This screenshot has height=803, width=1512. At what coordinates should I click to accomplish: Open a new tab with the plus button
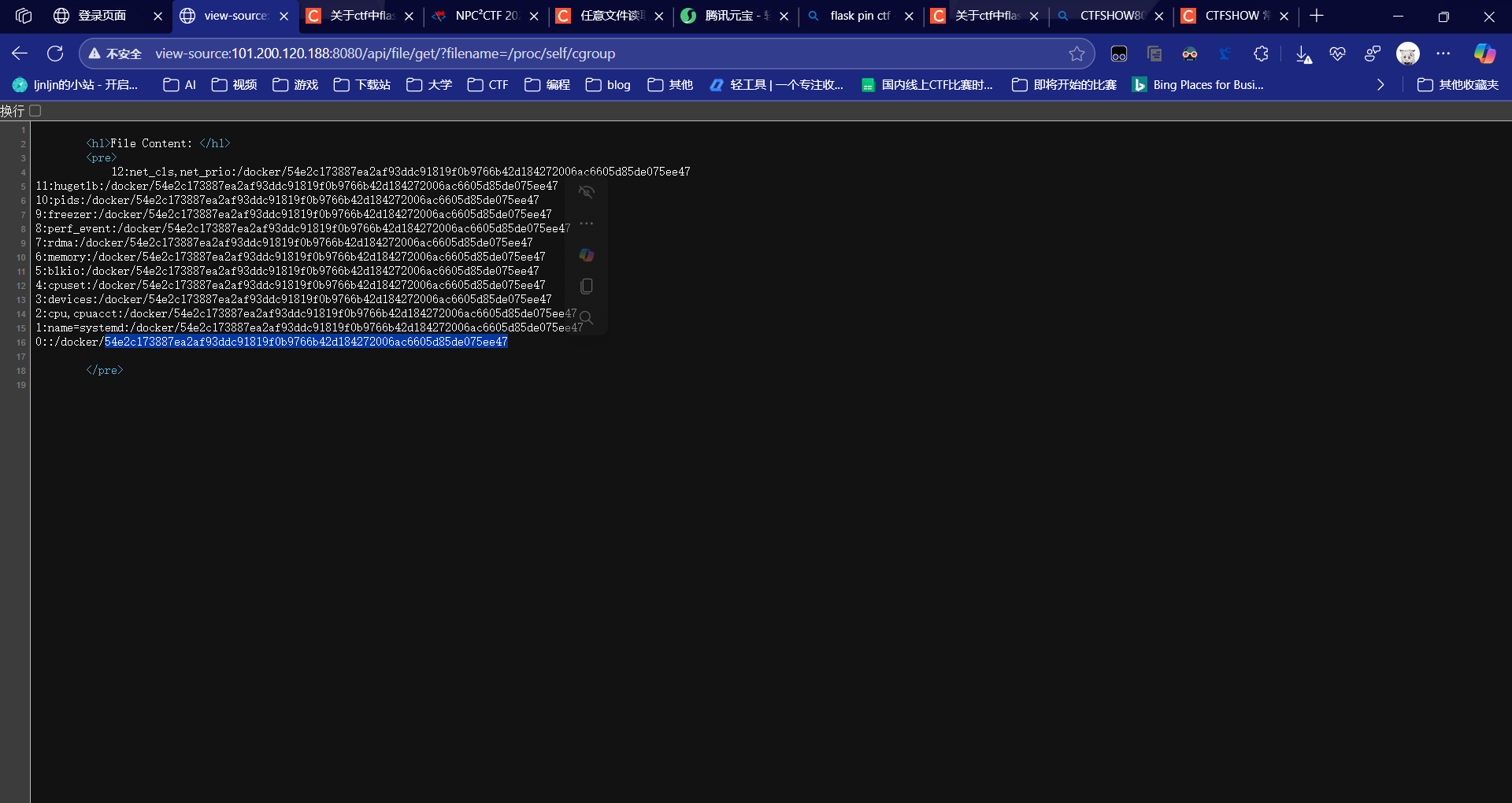(x=1317, y=16)
